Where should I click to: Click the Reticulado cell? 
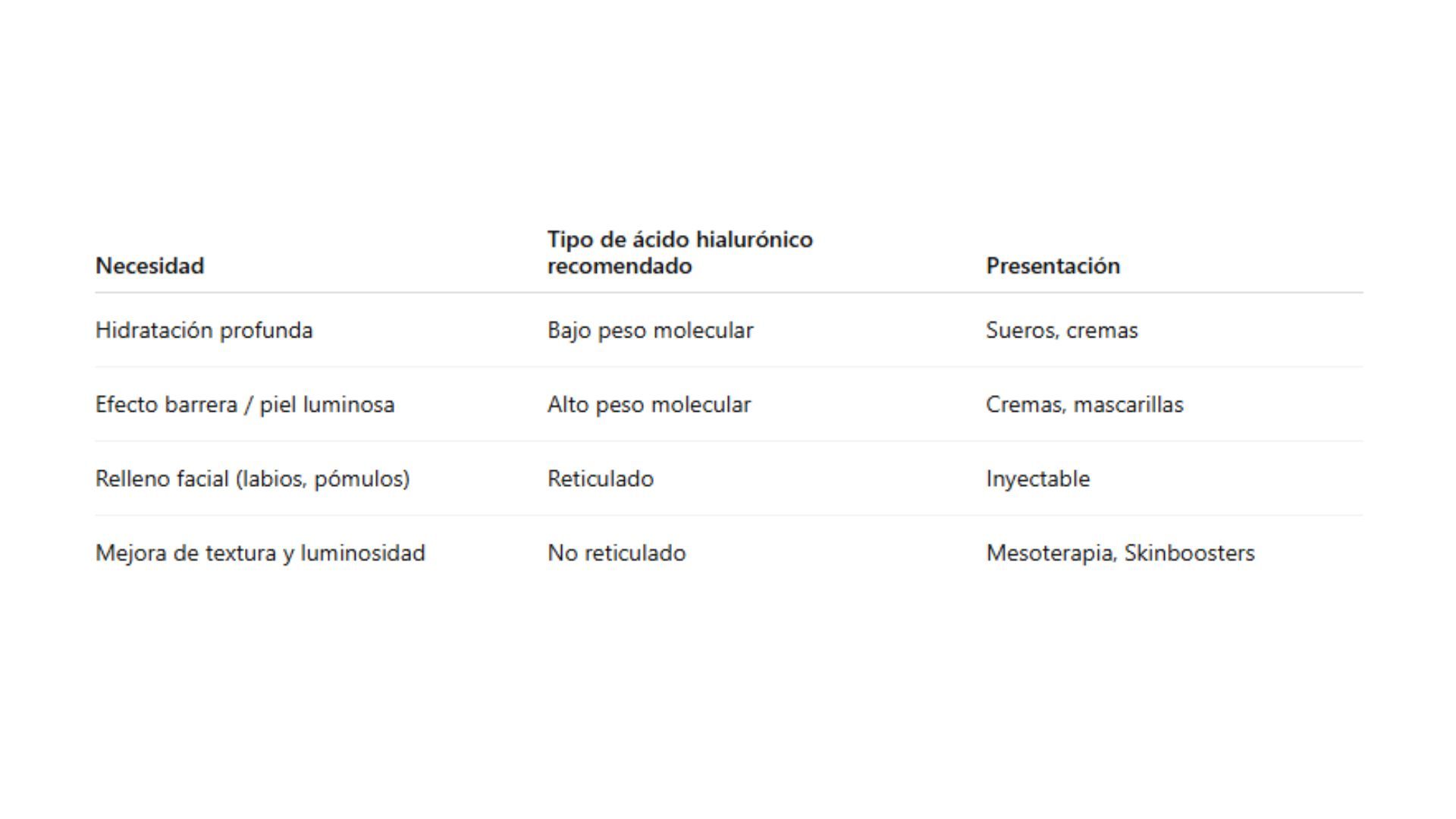[601, 479]
